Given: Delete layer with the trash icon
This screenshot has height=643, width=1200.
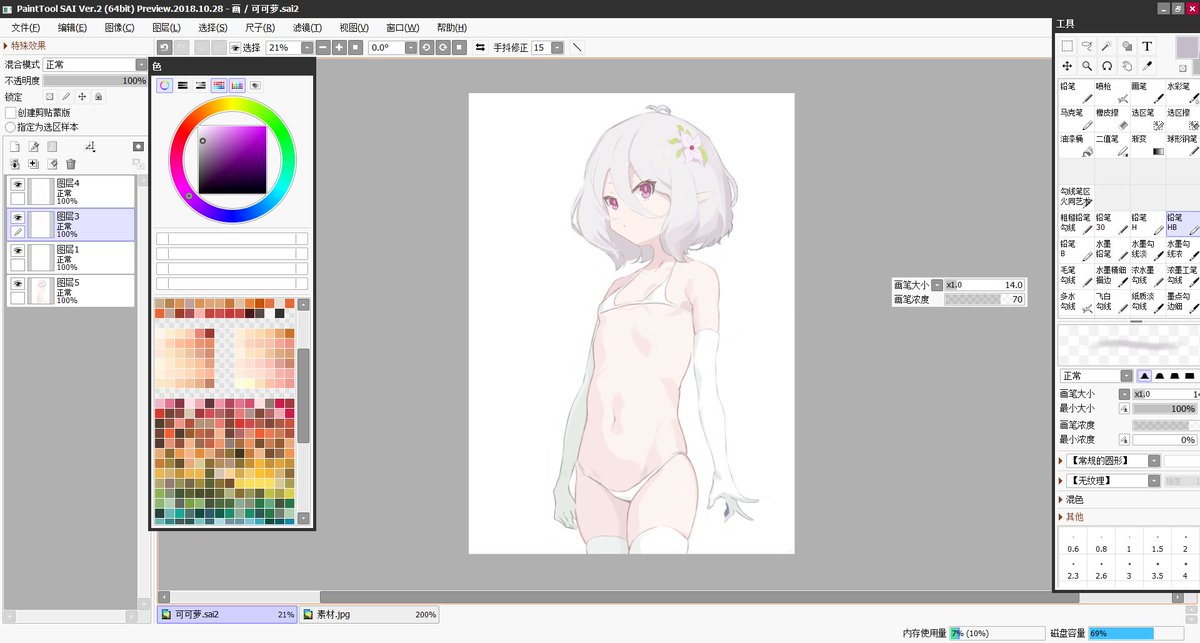Looking at the screenshot, I should pos(71,164).
